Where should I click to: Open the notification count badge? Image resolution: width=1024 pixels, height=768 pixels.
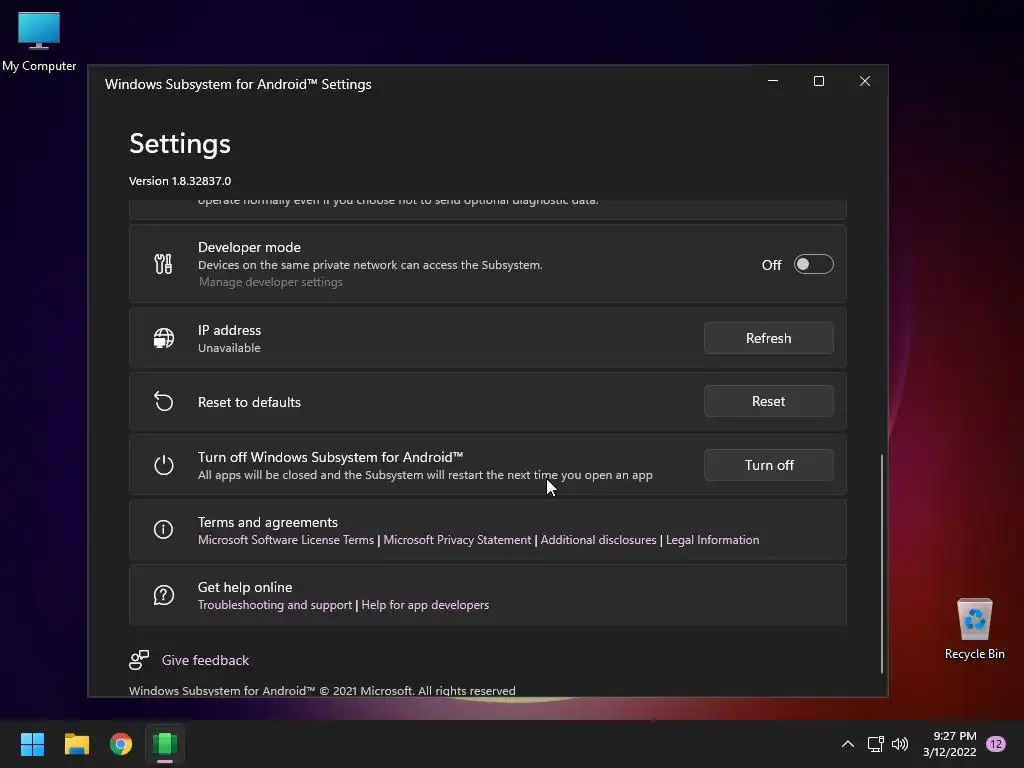pyautogui.click(x=996, y=744)
